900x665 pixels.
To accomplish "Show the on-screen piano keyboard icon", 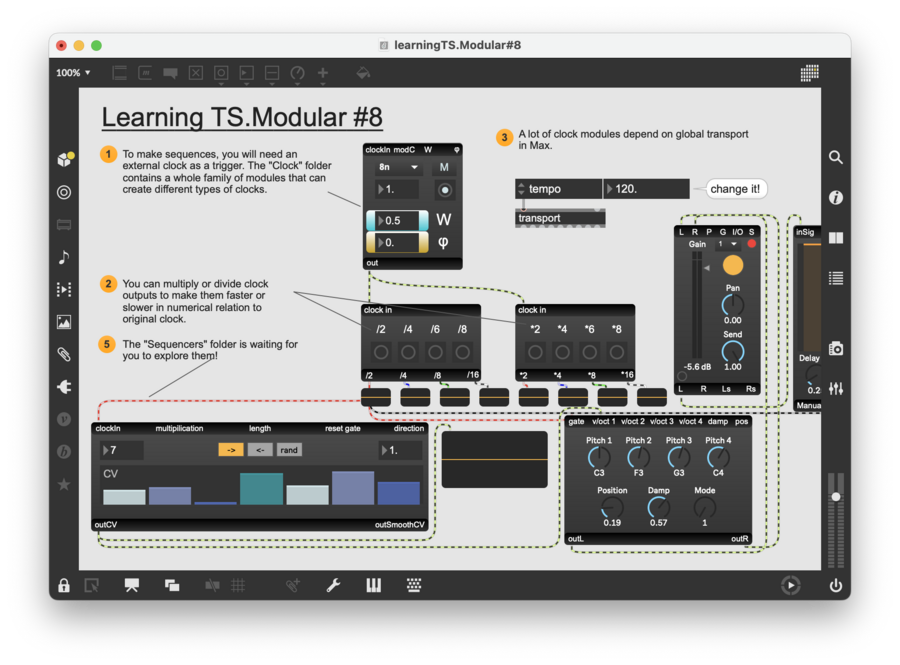I will pyautogui.click(x=373, y=585).
